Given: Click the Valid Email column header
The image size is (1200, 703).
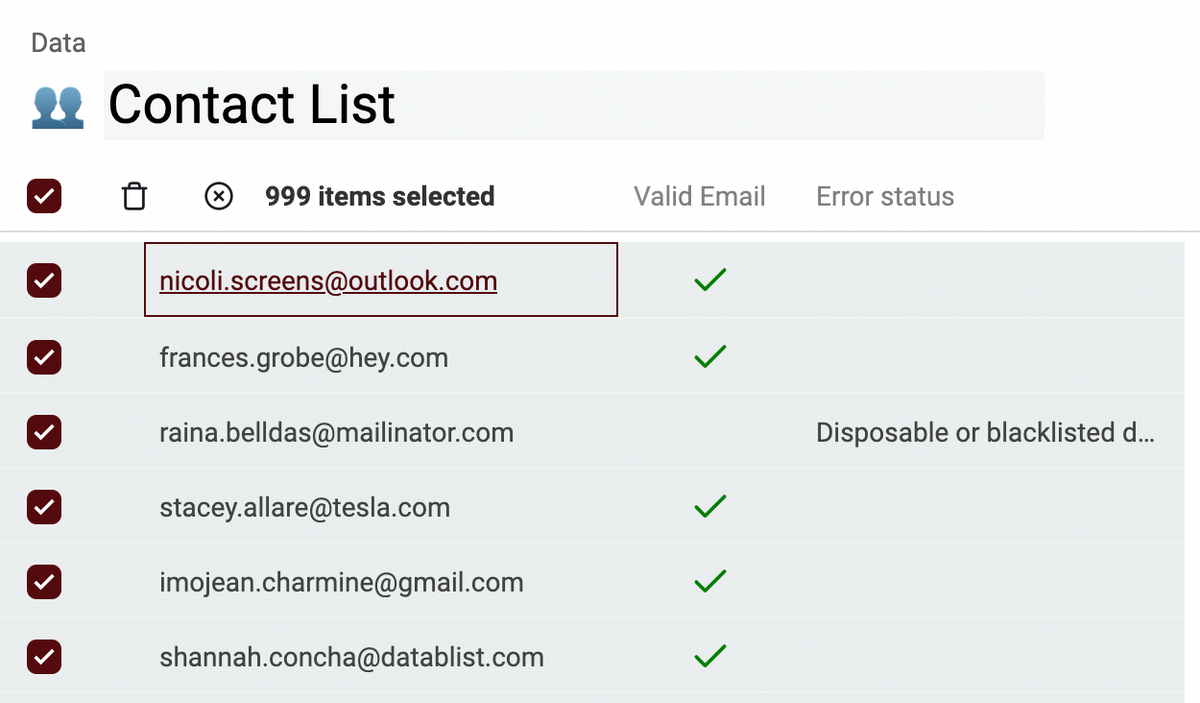Looking at the screenshot, I should tap(699, 196).
